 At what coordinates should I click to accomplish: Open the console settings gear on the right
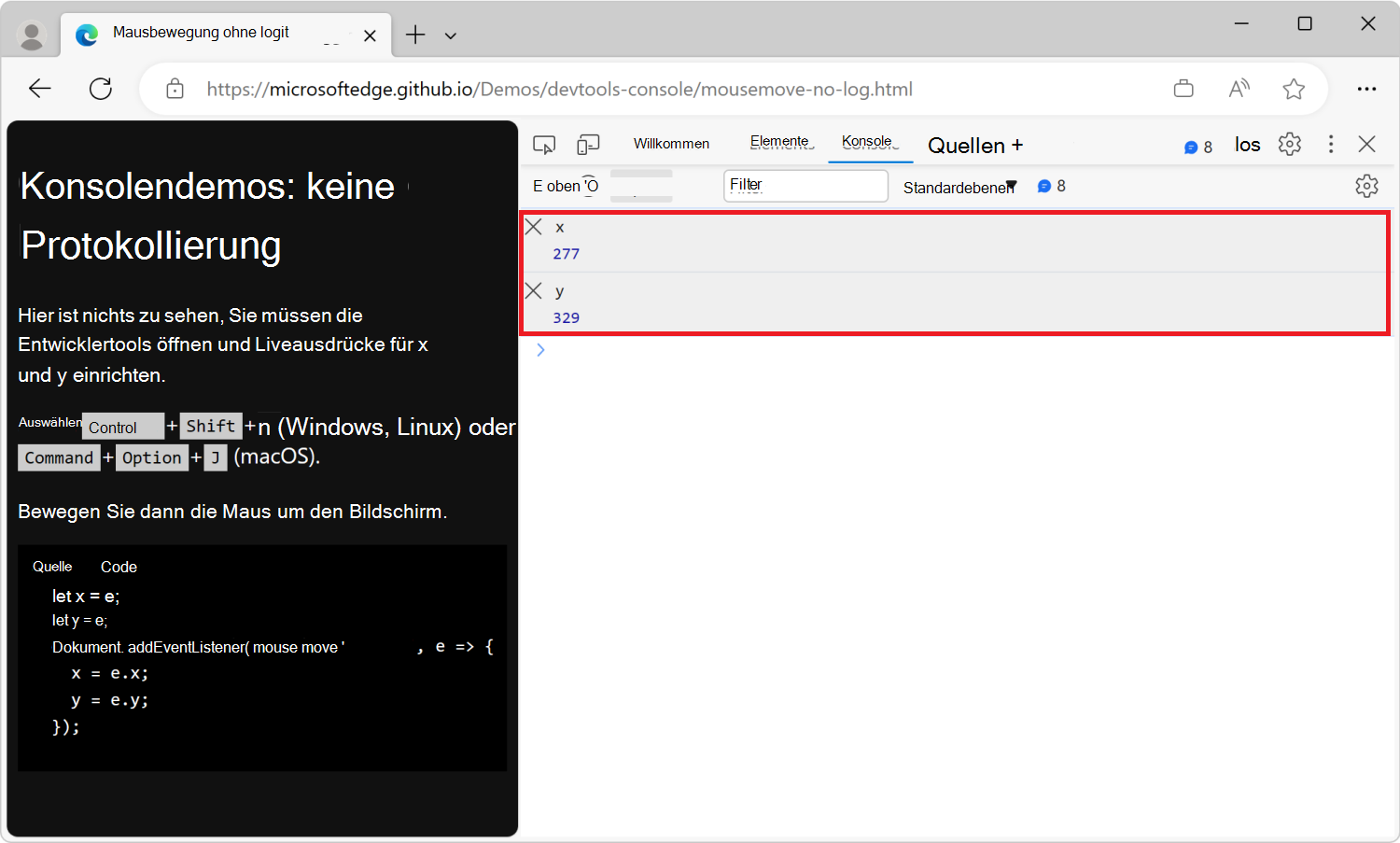(1366, 186)
